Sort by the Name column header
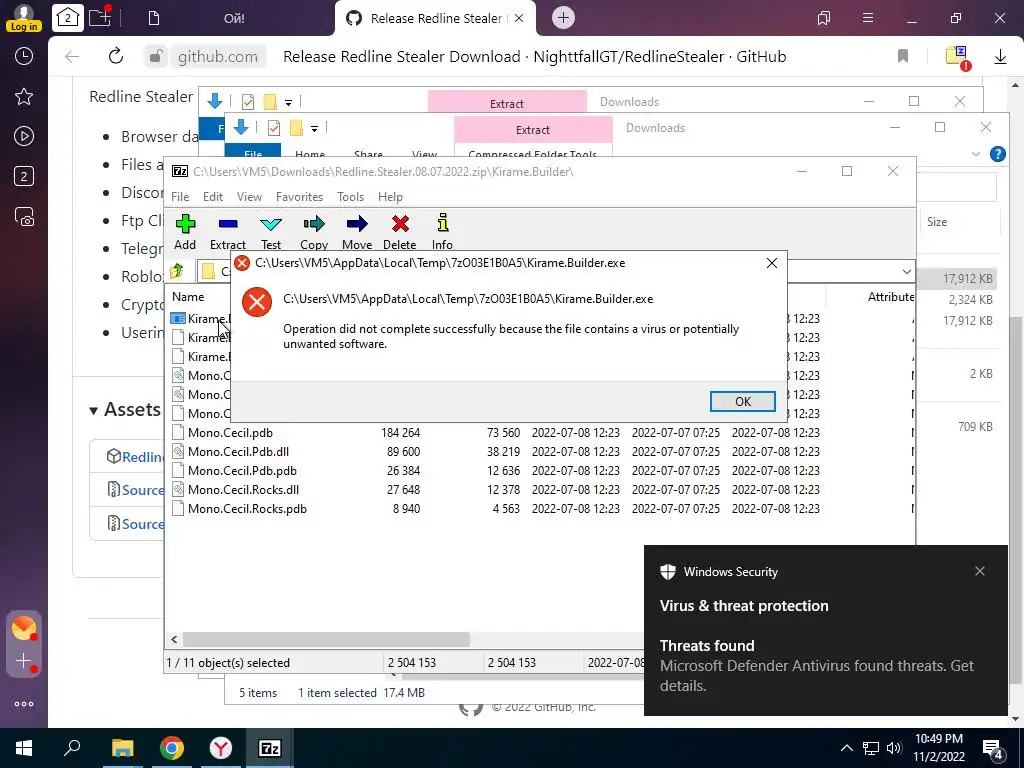 click(x=188, y=296)
